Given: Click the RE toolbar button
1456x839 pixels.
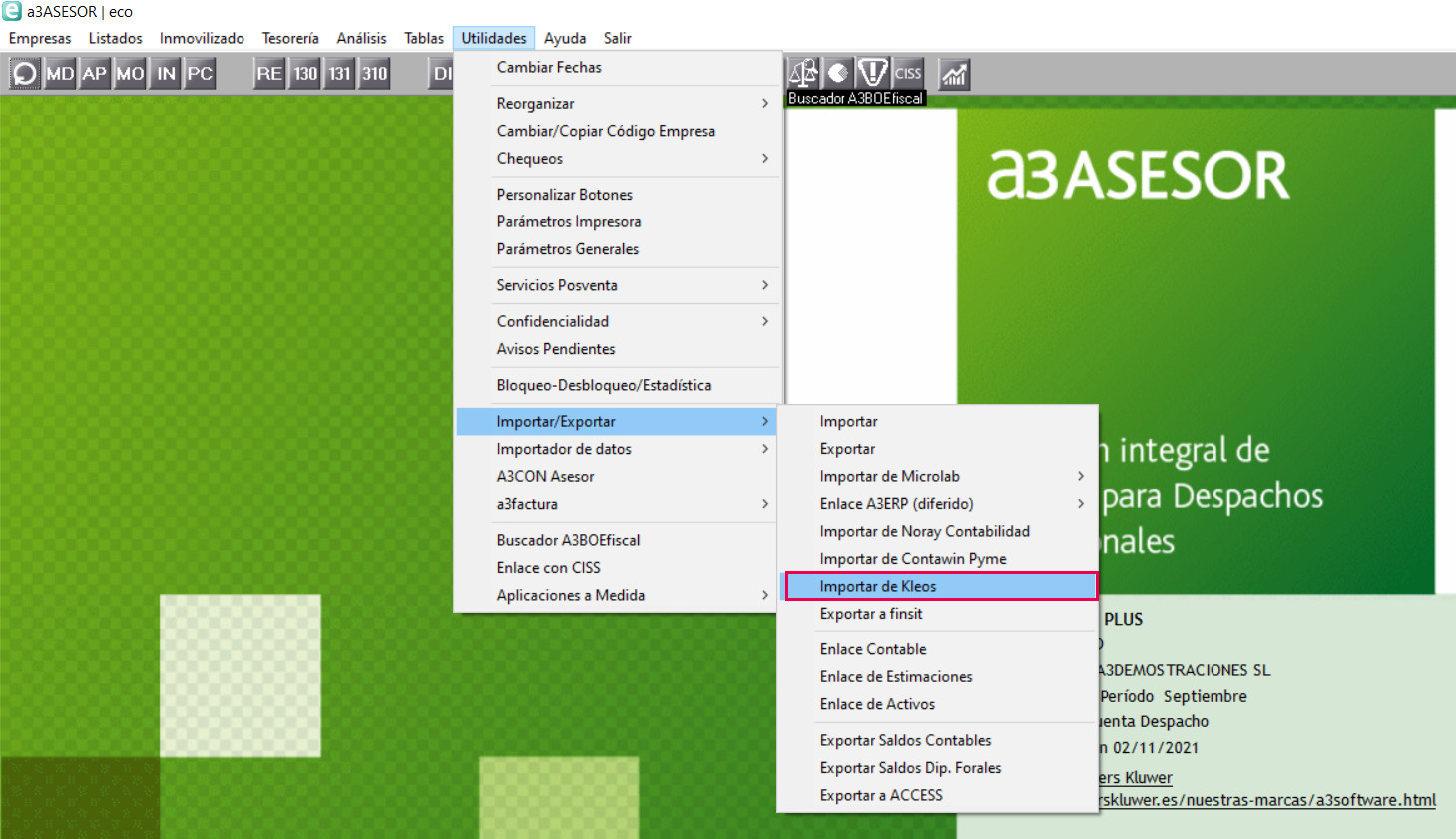Looking at the screenshot, I should (269, 74).
